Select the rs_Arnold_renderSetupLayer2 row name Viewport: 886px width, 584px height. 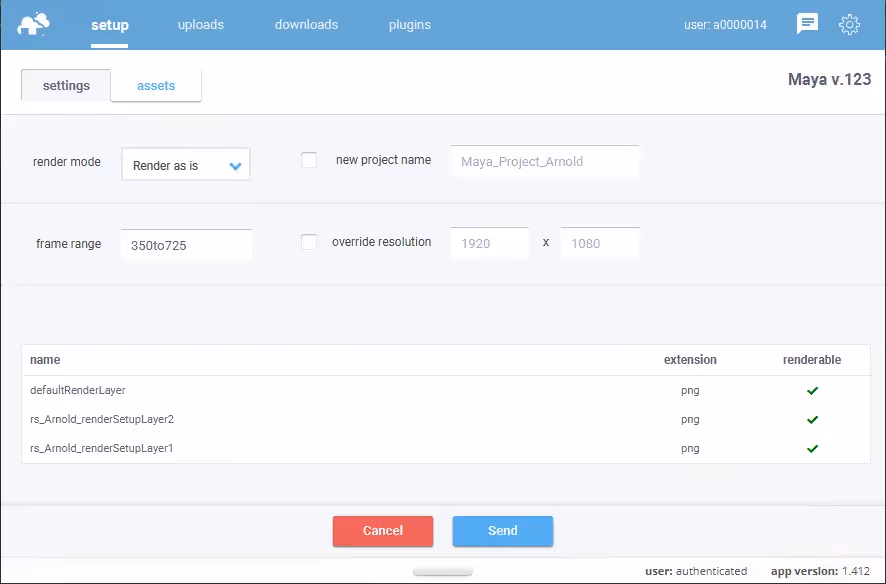point(102,419)
